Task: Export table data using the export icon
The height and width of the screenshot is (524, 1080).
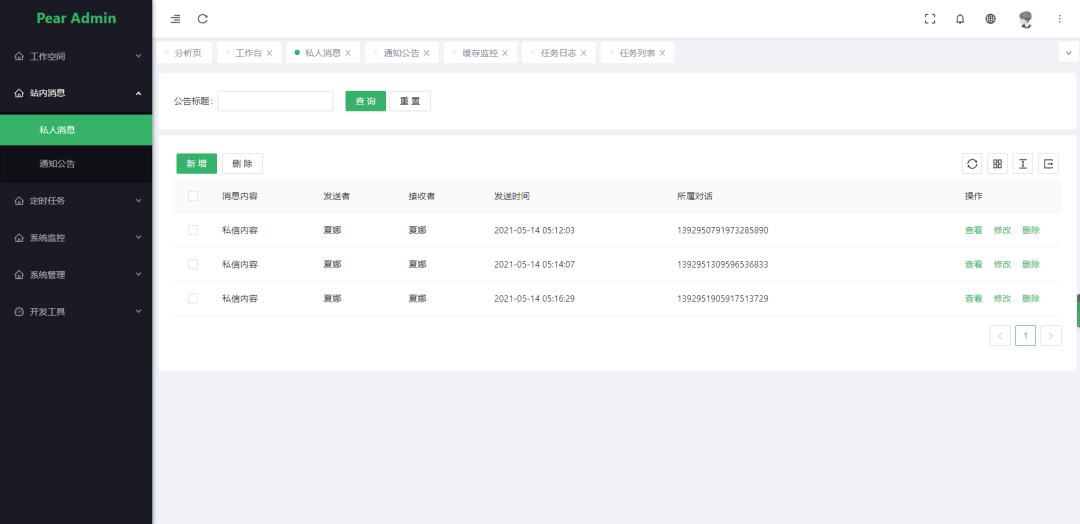Action: coord(1048,164)
